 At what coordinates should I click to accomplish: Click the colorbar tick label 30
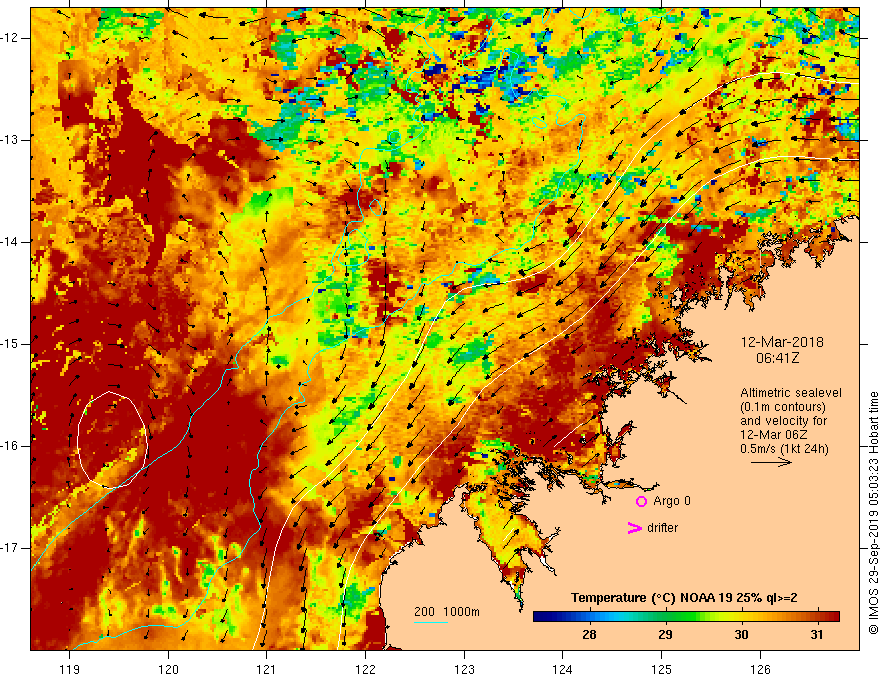[x=741, y=635]
